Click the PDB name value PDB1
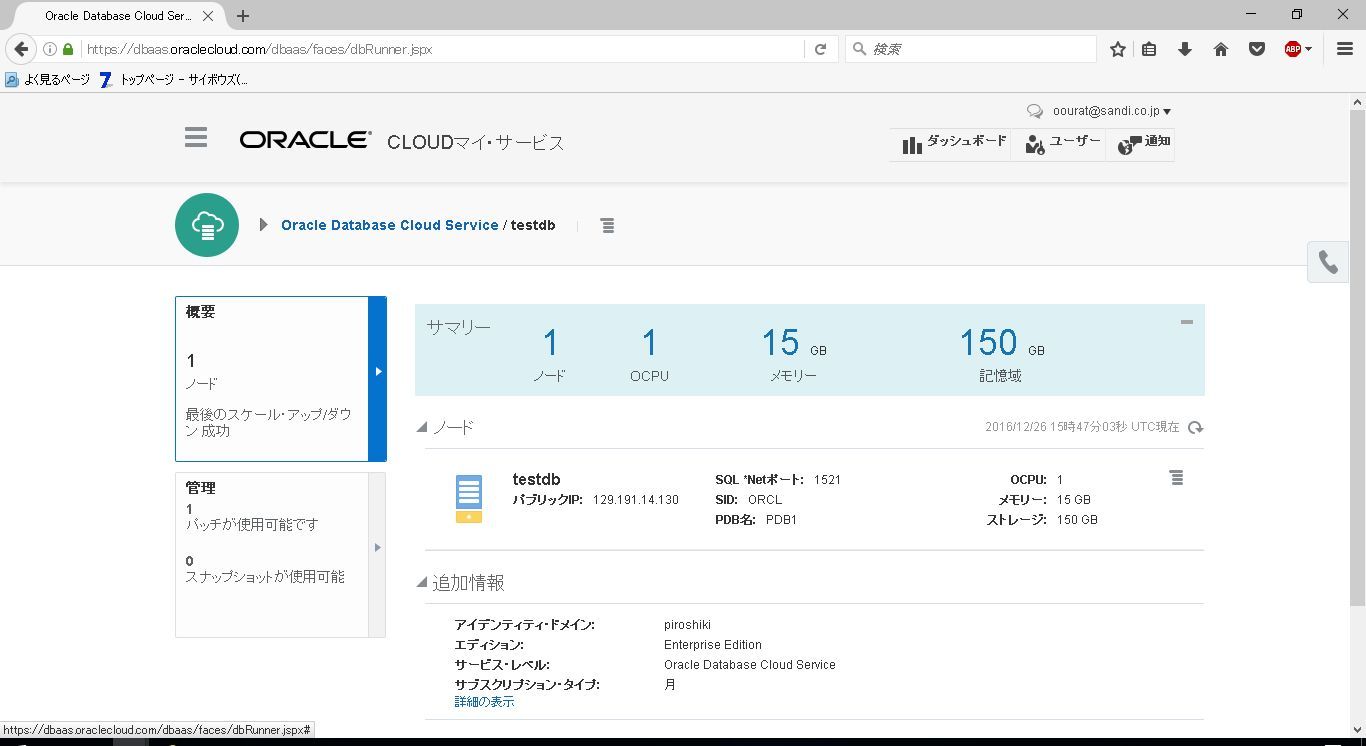 tap(781, 520)
